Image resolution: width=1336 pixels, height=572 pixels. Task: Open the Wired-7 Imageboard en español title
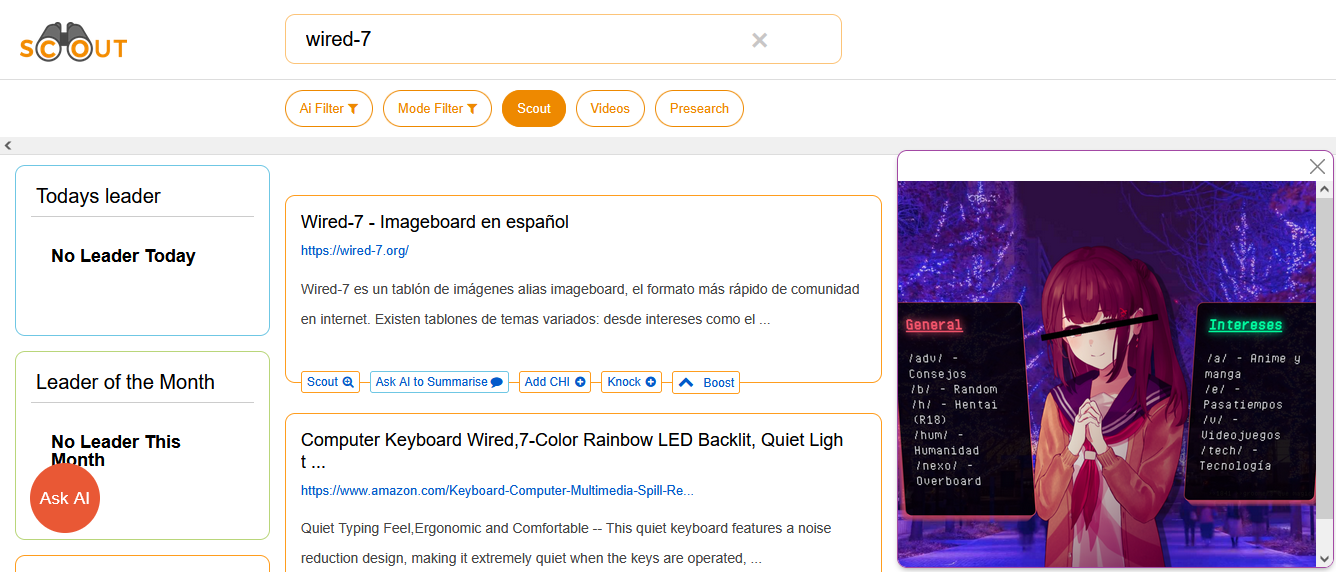tap(435, 222)
